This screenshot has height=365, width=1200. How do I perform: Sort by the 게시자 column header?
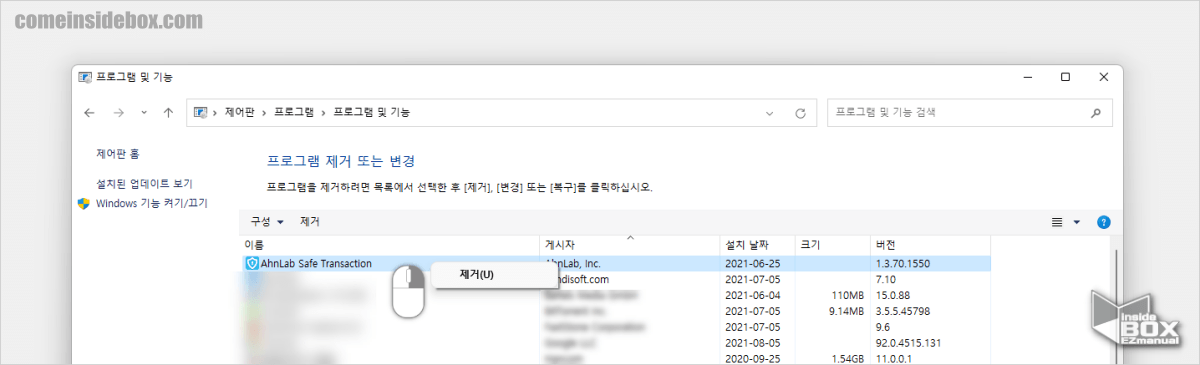tap(630, 245)
